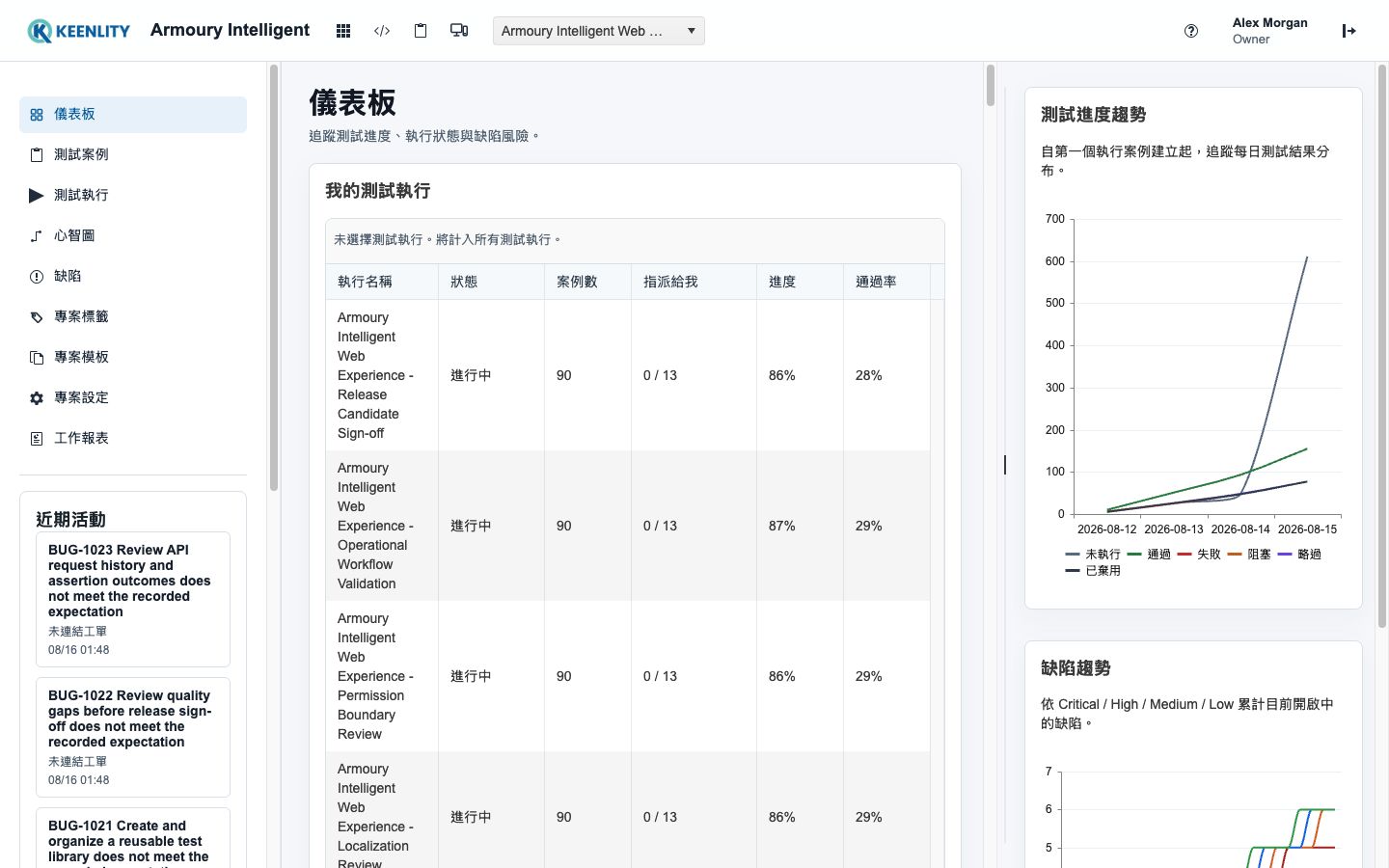Click the 狀態 column header
This screenshot has width=1389, height=868.
[492, 282]
